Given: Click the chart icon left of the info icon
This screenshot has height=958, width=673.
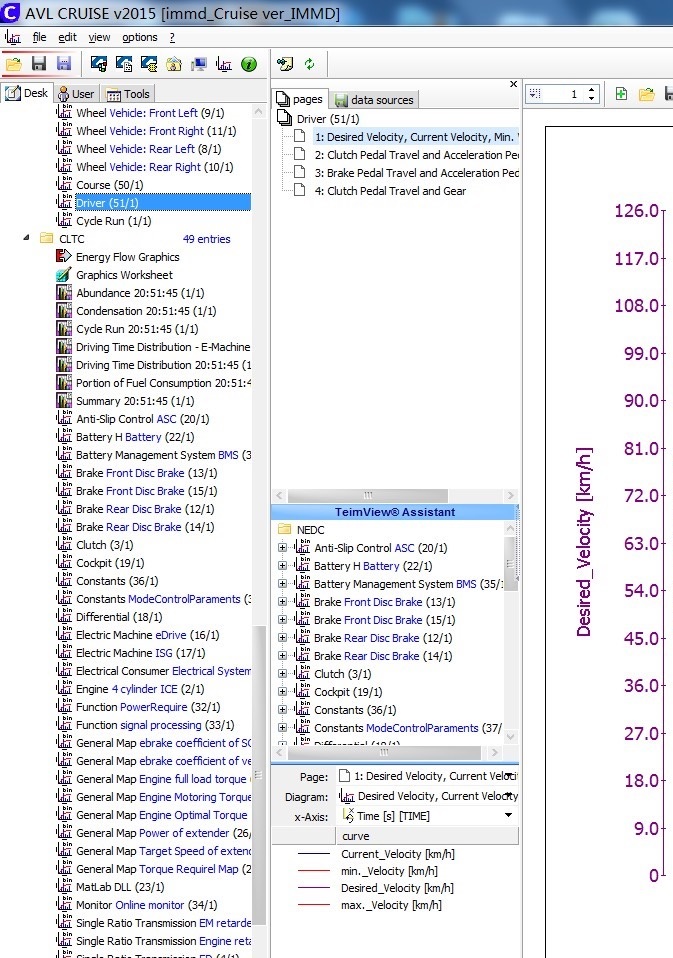Looking at the screenshot, I should point(224,64).
